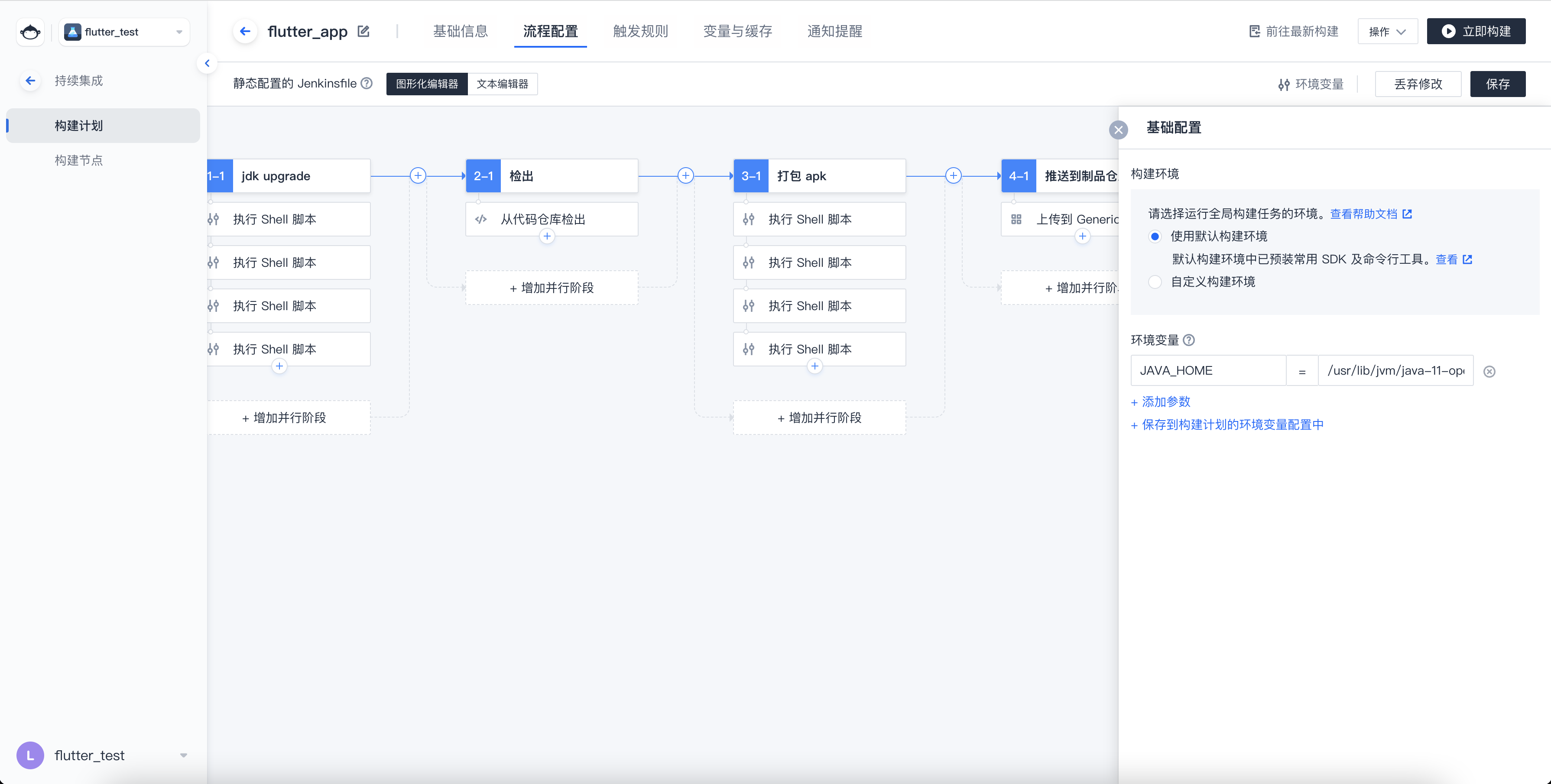Open first Shell script step in 打包 apk

819,219
